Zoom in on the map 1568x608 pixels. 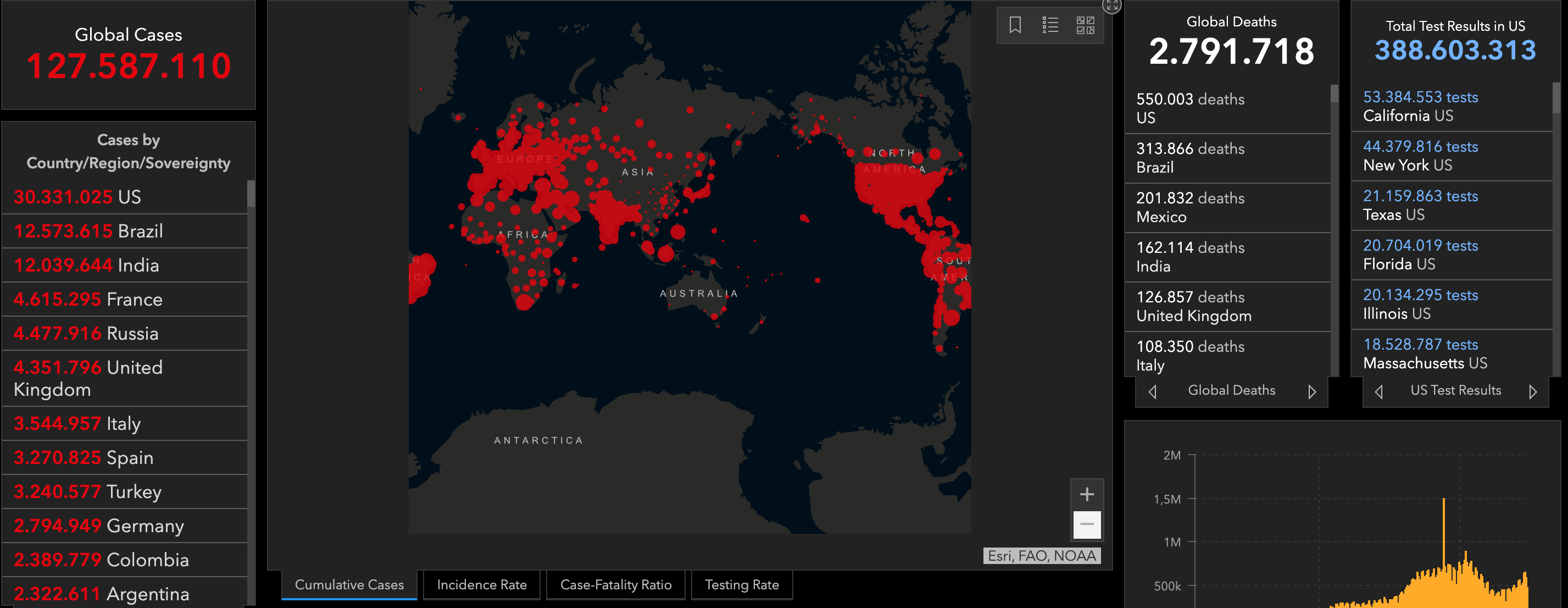1087,494
